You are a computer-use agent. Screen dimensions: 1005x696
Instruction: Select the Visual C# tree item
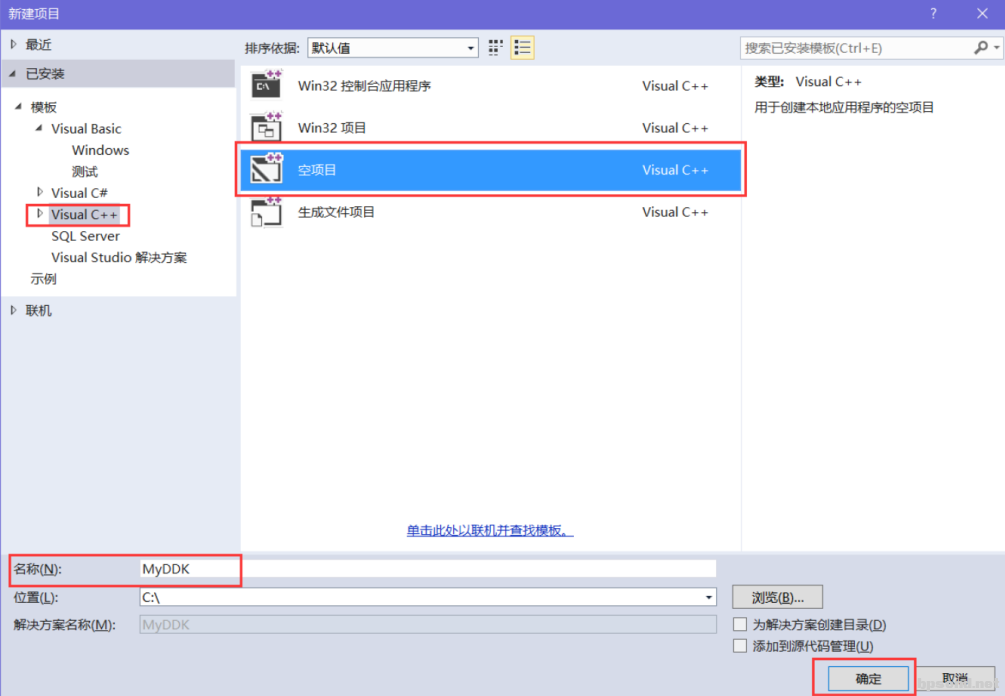click(x=79, y=193)
